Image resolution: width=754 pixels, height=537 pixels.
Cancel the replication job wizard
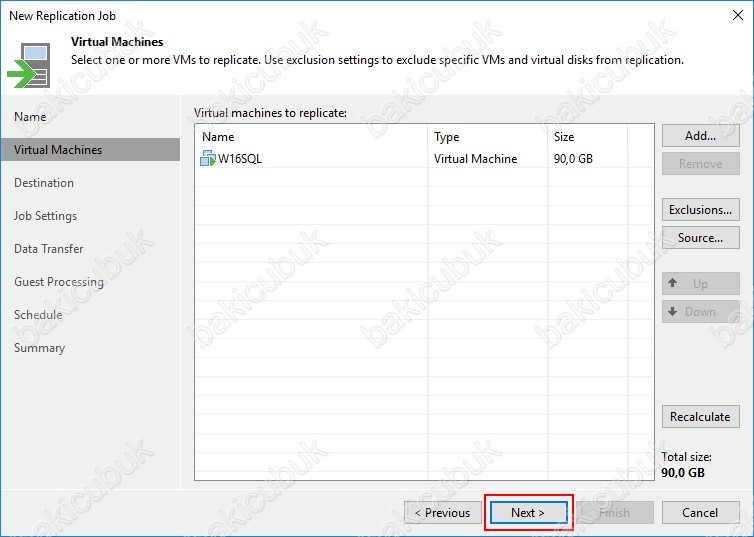(x=701, y=512)
